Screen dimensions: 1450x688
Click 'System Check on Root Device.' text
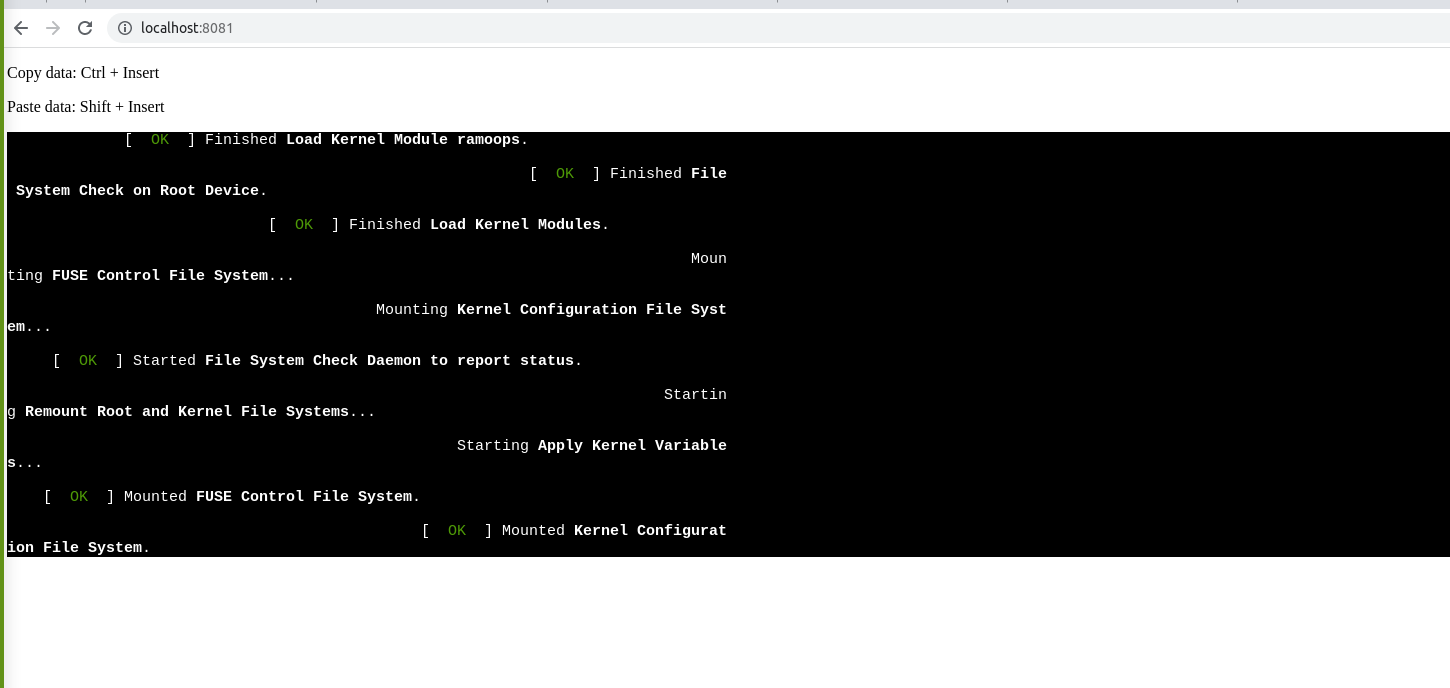click(141, 191)
